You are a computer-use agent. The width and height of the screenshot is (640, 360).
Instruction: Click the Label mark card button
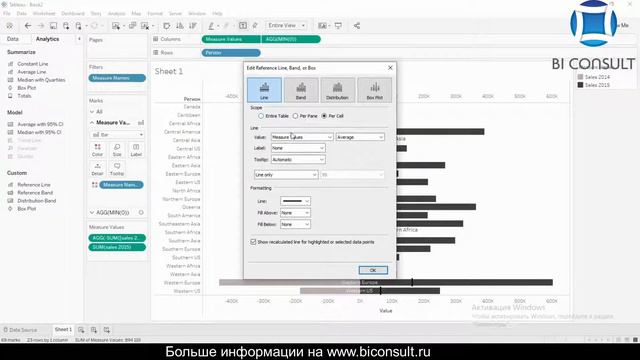click(x=136, y=150)
